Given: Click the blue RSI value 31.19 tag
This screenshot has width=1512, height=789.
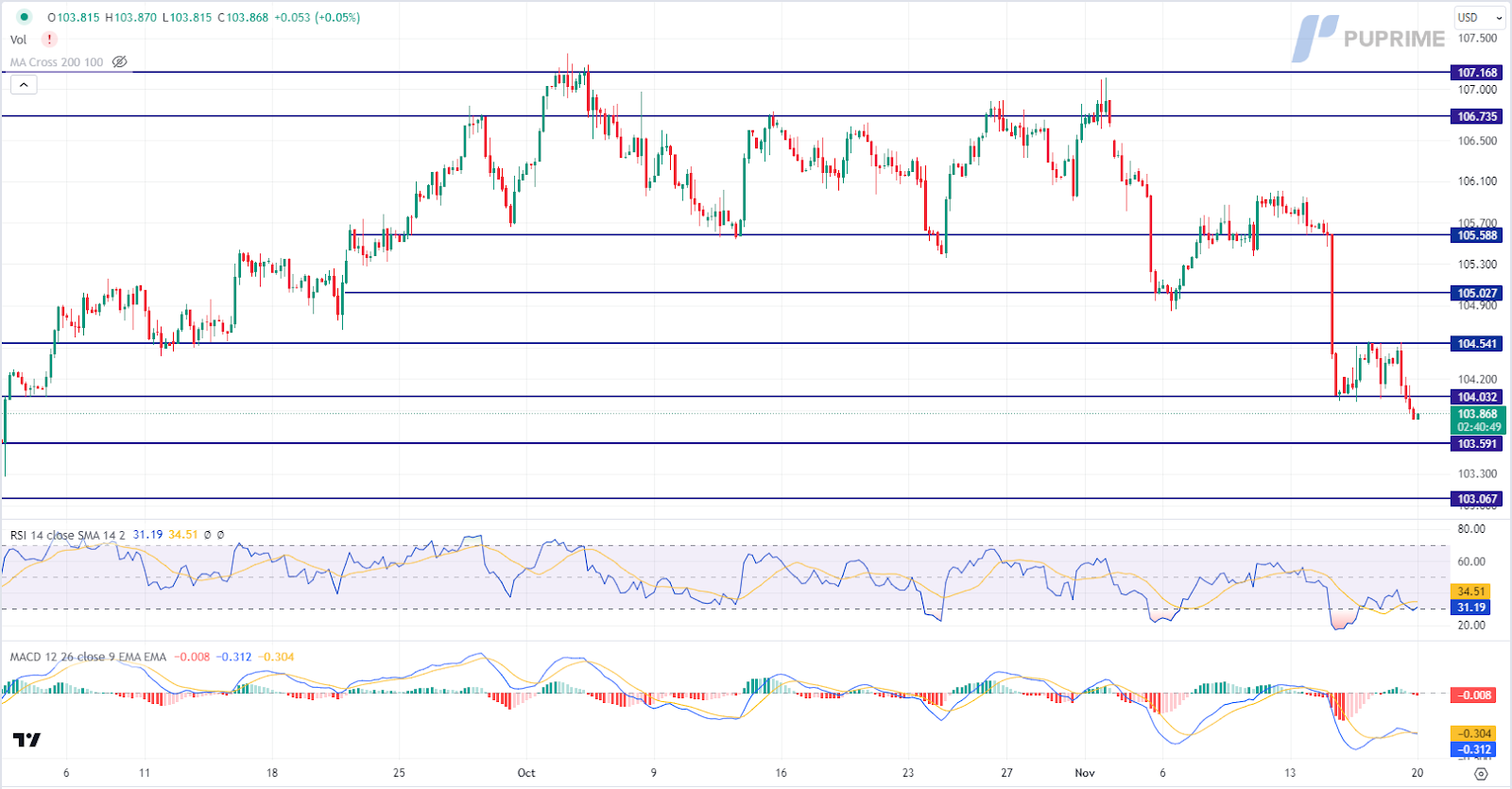Looking at the screenshot, I should (x=1470, y=608).
